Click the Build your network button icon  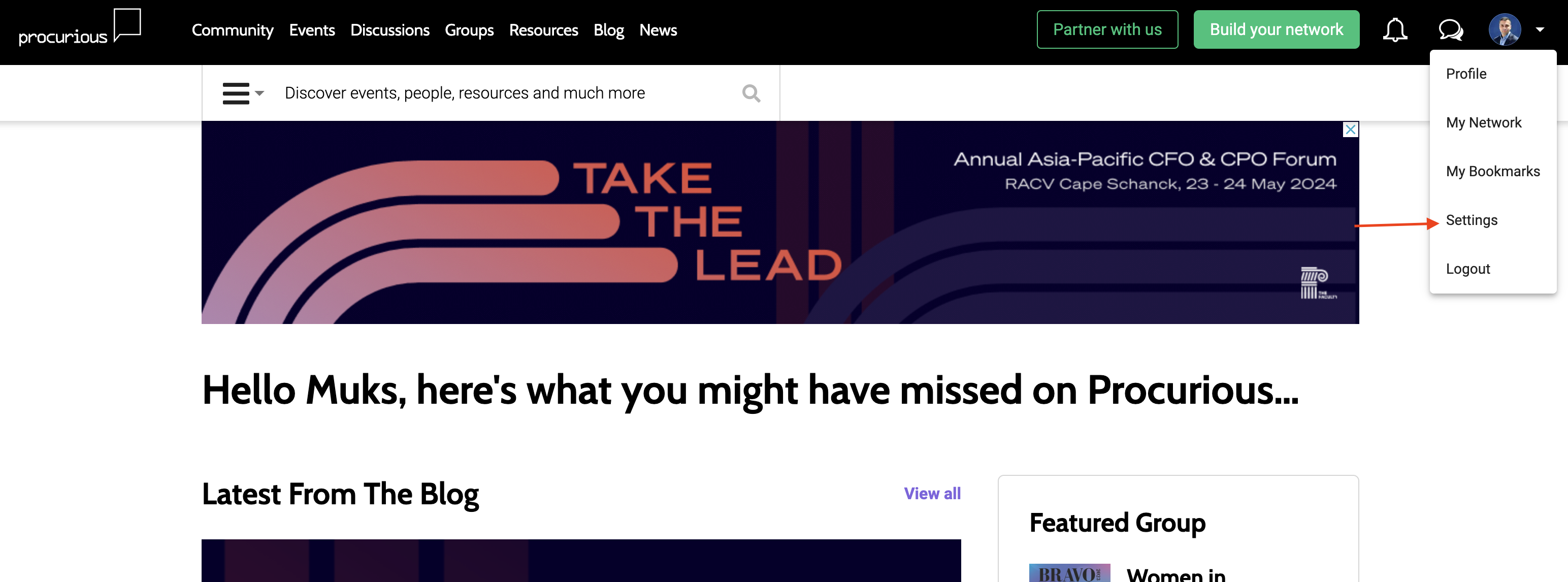click(x=1277, y=29)
